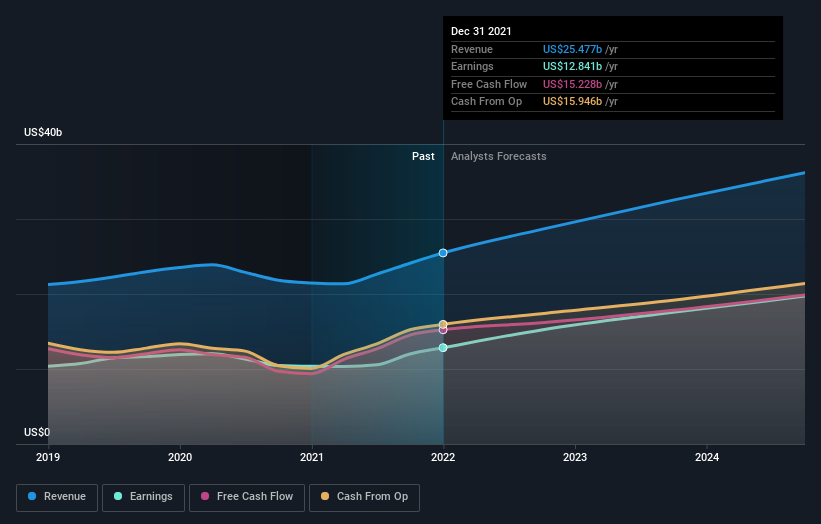Click the 2024 x-axis label
Viewport: 821px width, 524px height.
[x=707, y=457]
